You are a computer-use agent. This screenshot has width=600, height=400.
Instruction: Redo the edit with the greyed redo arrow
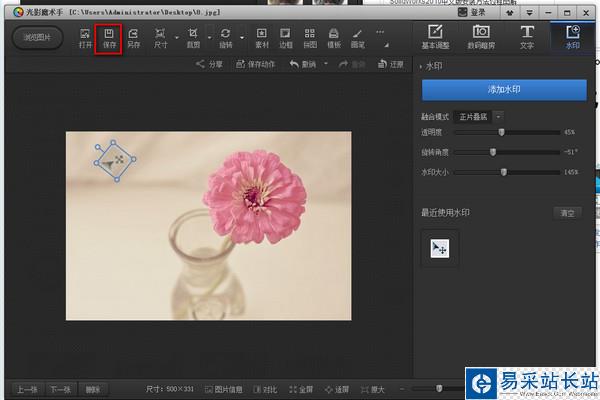click(x=352, y=64)
